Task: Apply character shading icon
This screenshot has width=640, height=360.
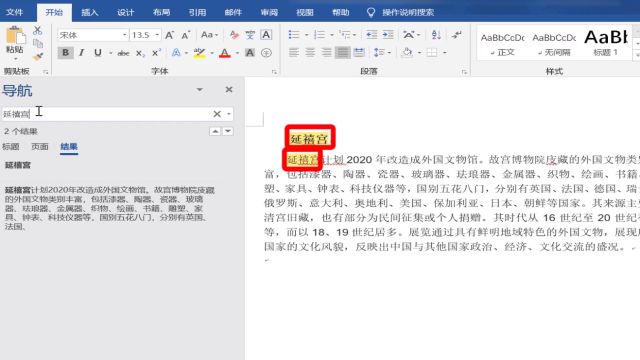Action: tap(250, 53)
